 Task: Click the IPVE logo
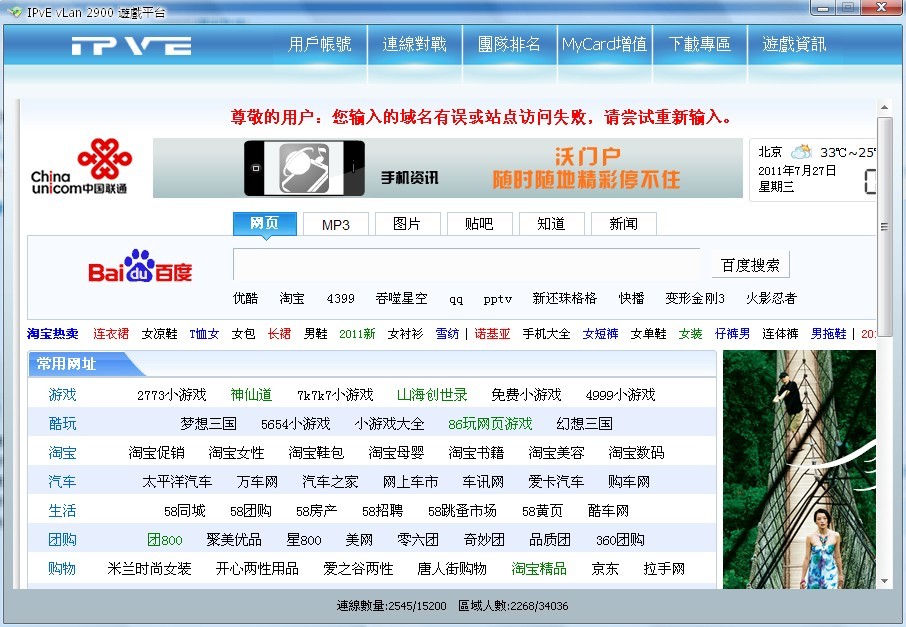click(x=131, y=46)
